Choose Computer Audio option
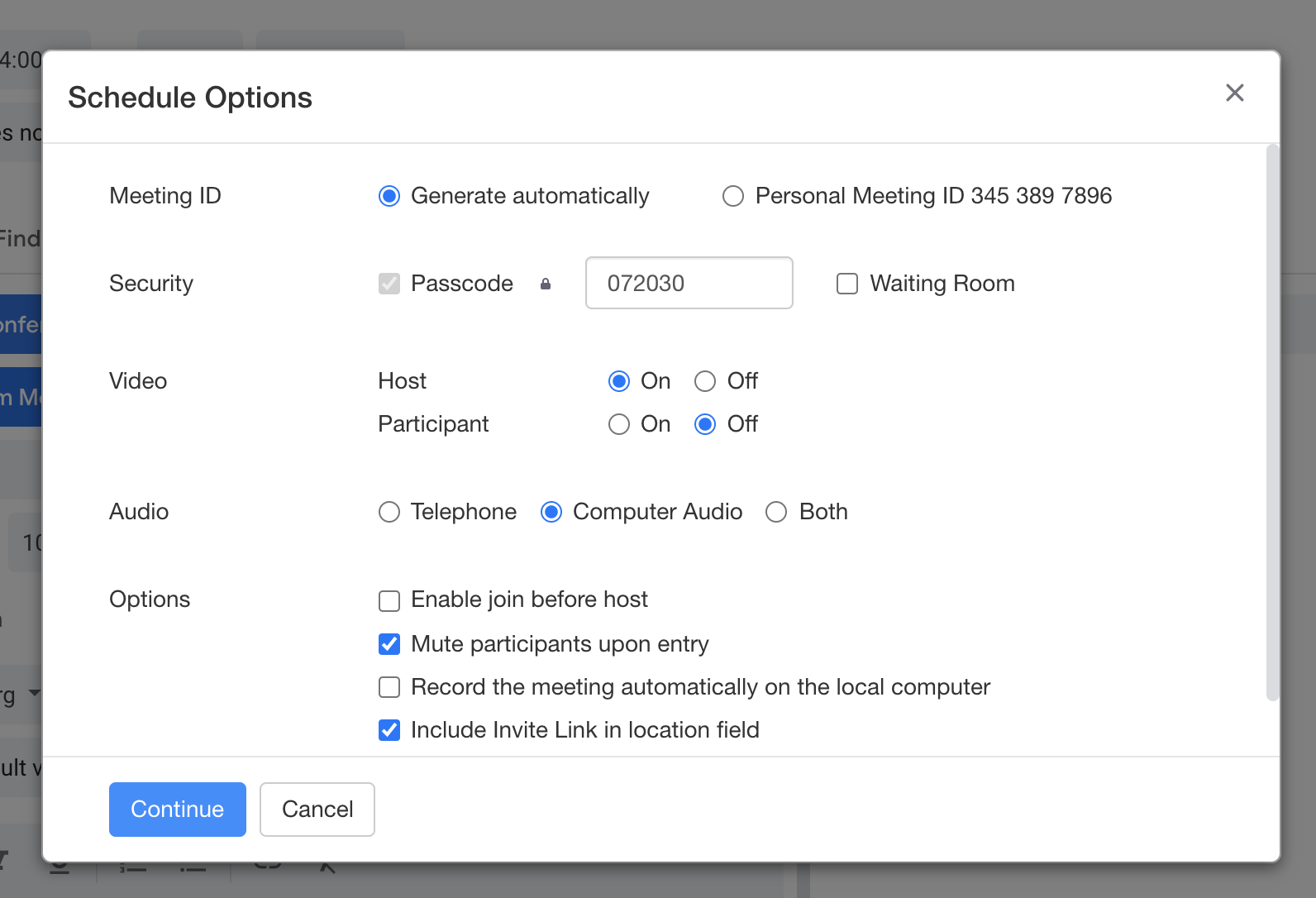 point(551,512)
